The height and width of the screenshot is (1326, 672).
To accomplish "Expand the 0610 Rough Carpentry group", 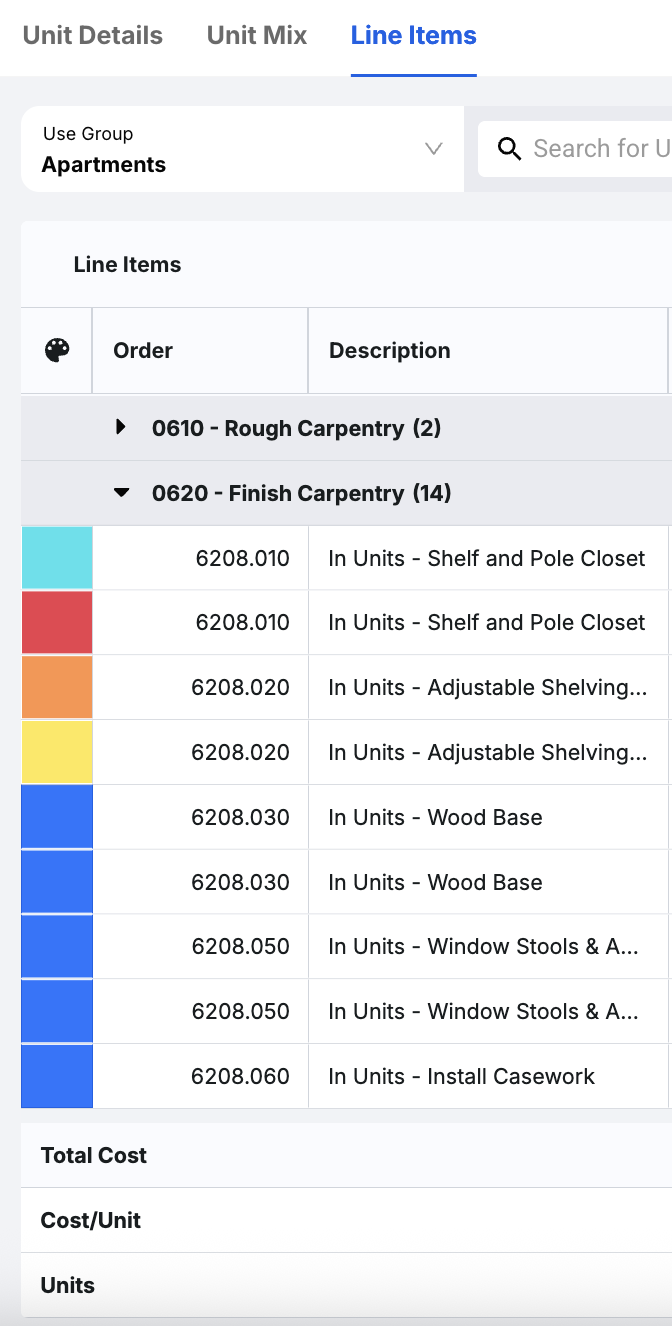I will click(121, 428).
